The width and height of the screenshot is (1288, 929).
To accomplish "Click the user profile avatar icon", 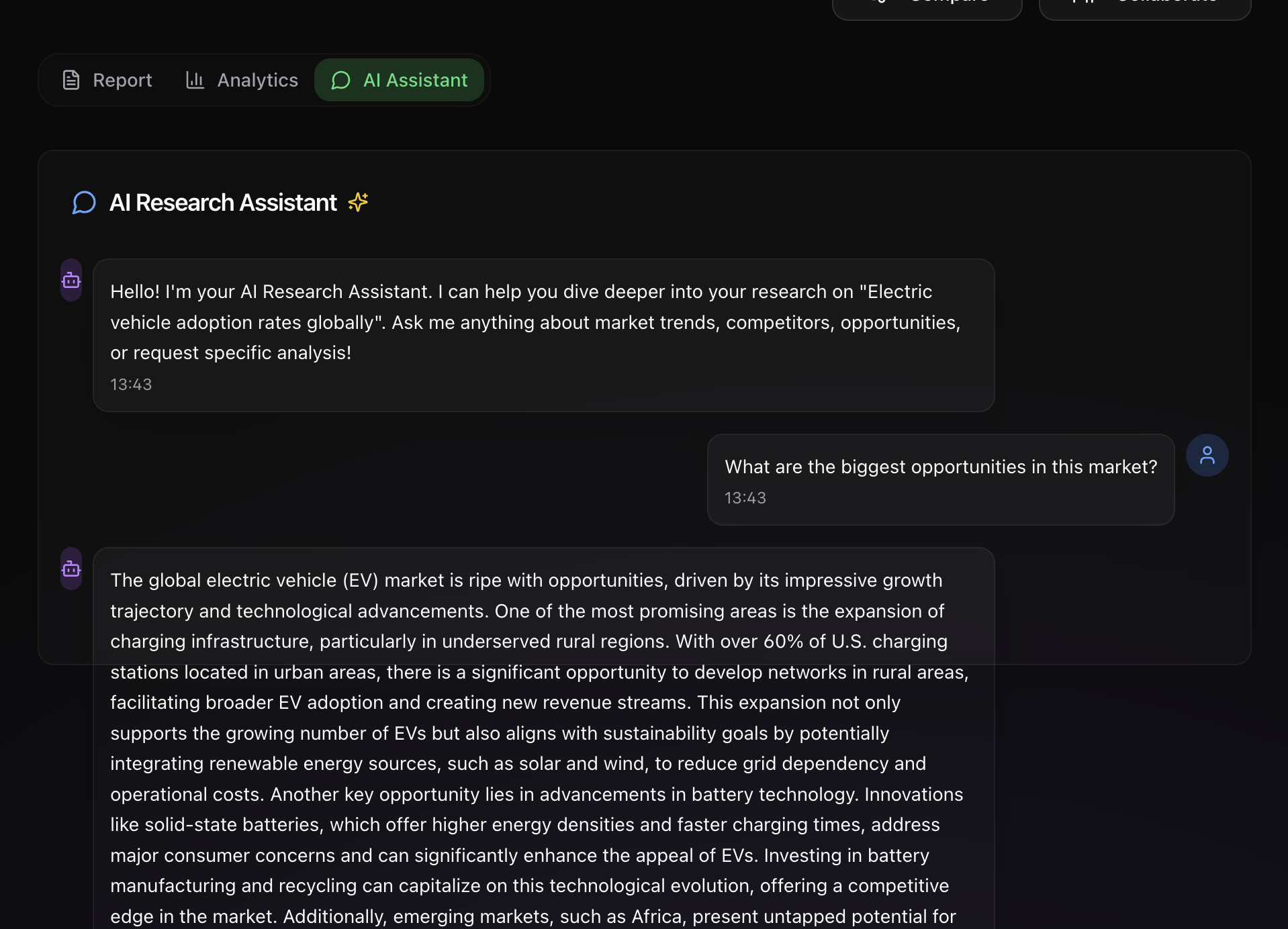I will tap(1207, 456).
